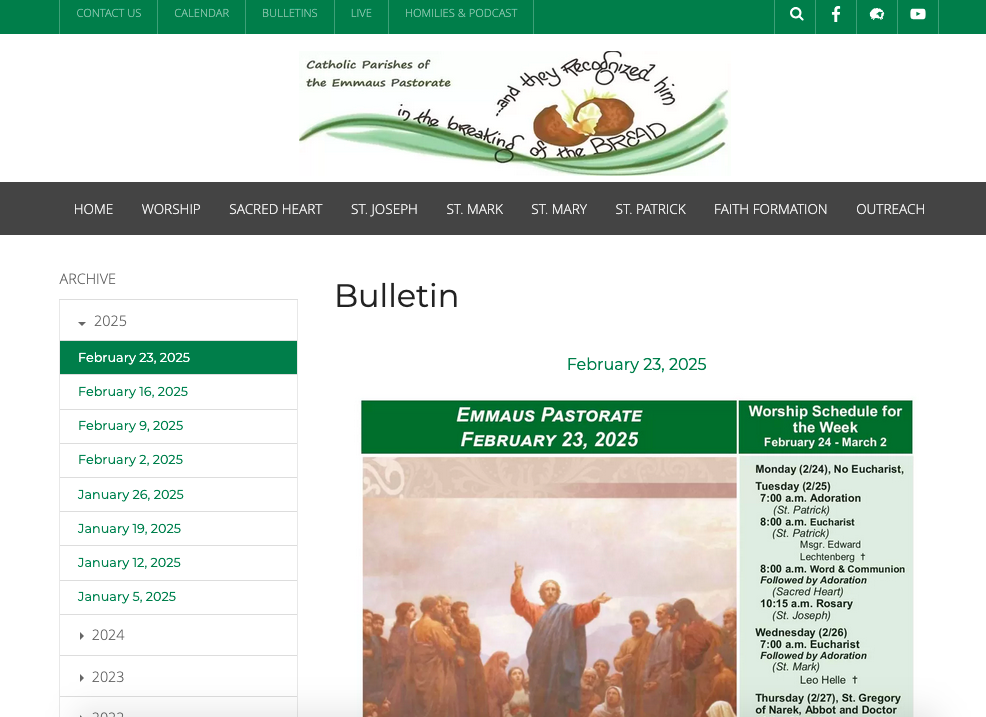The height and width of the screenshot is (717, 986).
Task: Open Bulletins in top bar
Action: tap(289, 13)
